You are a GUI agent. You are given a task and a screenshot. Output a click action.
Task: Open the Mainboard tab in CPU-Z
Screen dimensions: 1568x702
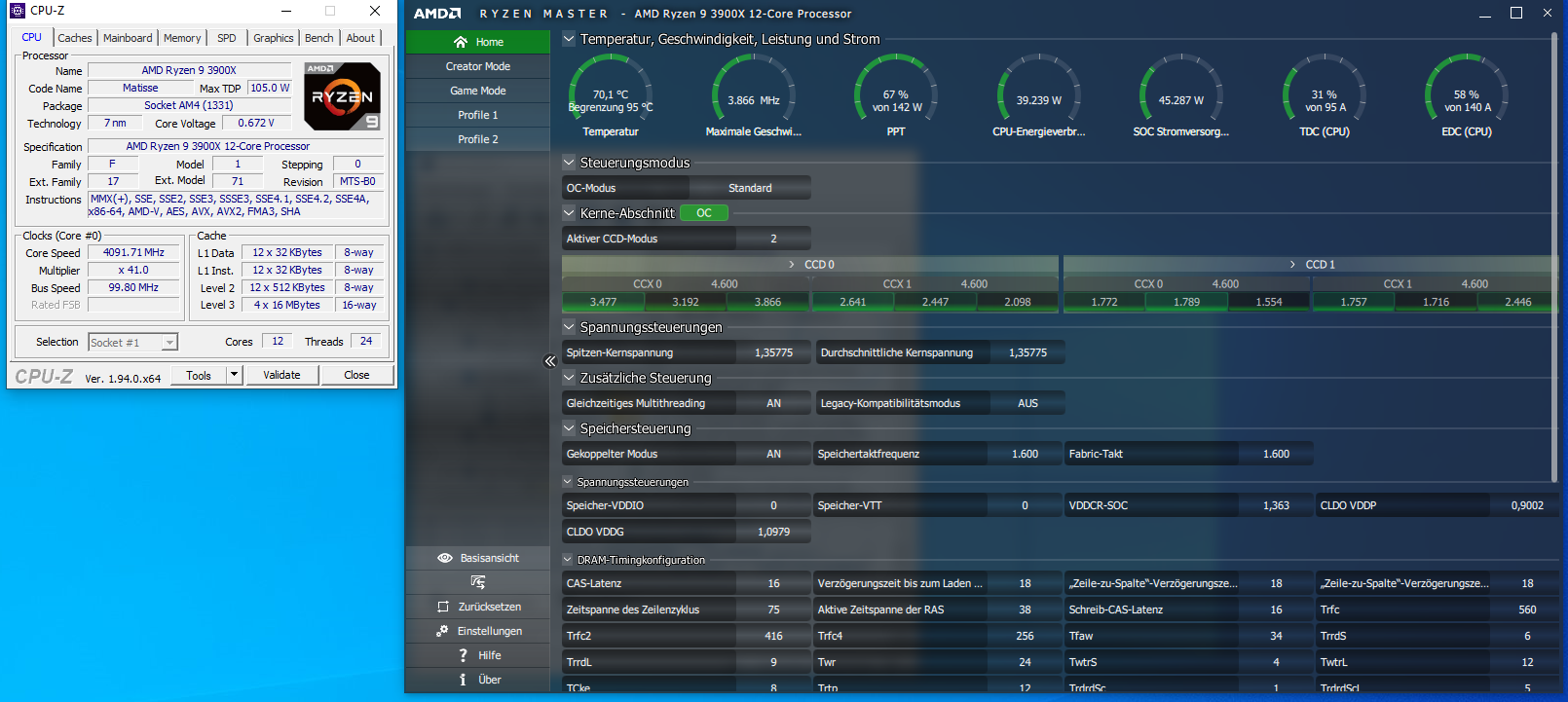point(128,38)
